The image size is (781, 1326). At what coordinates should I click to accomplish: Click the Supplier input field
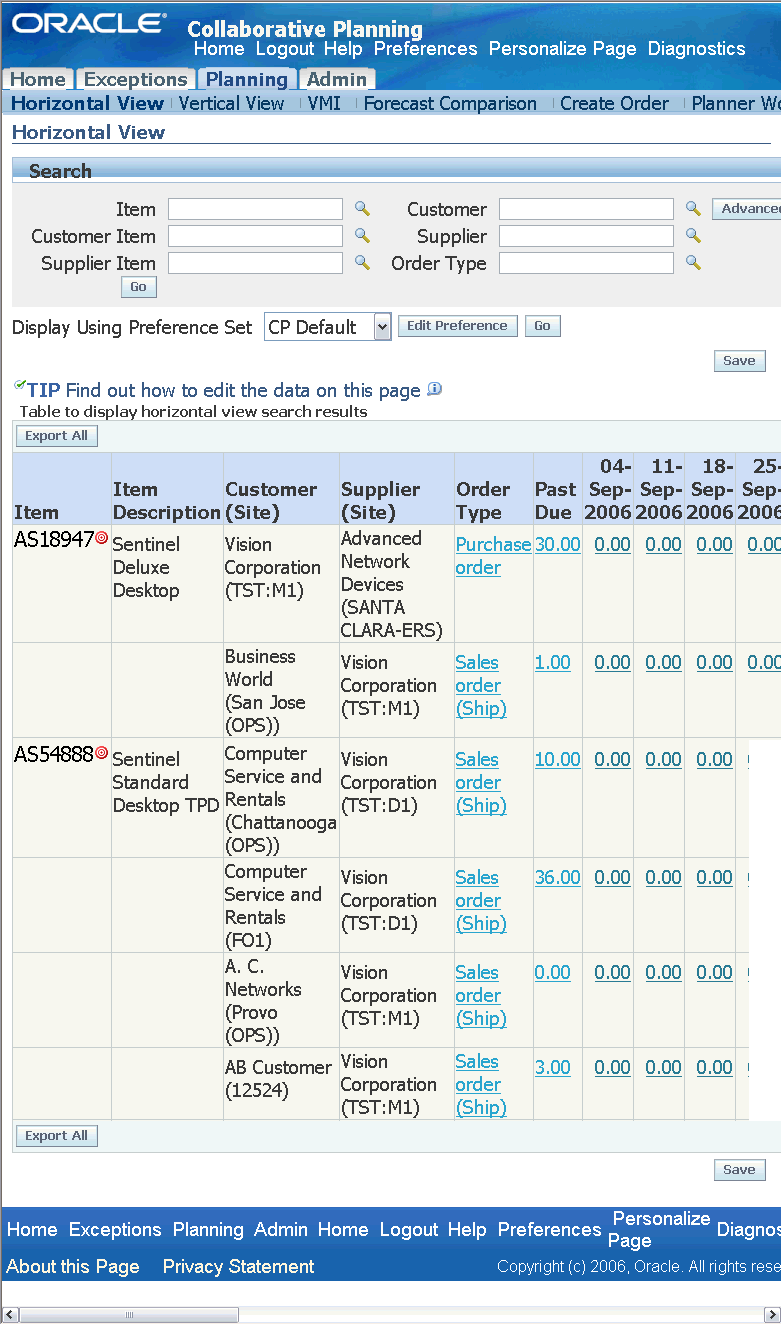point(586,236)
